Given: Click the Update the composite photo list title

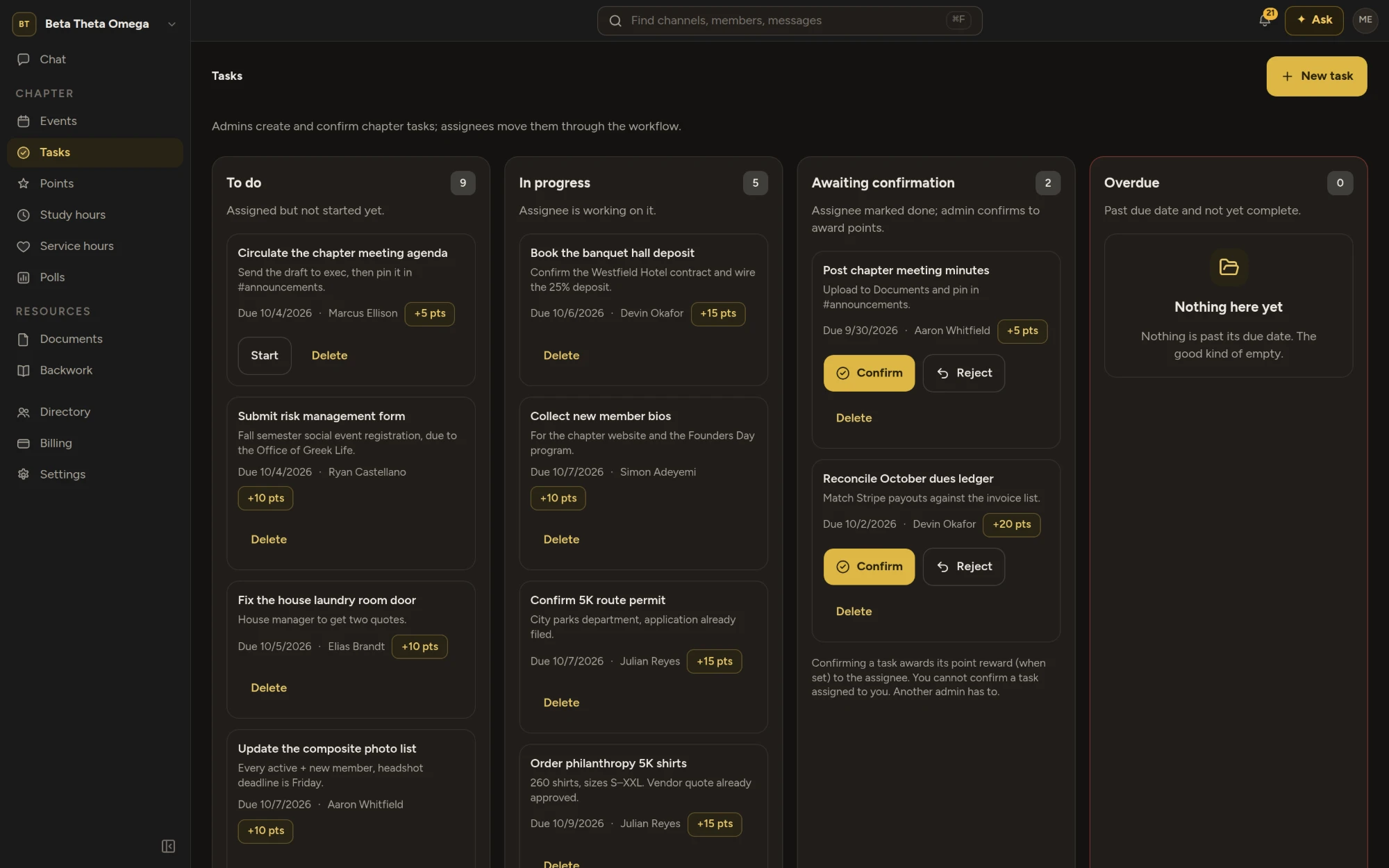Looking at the screenshot, I should tap(327, 749).
